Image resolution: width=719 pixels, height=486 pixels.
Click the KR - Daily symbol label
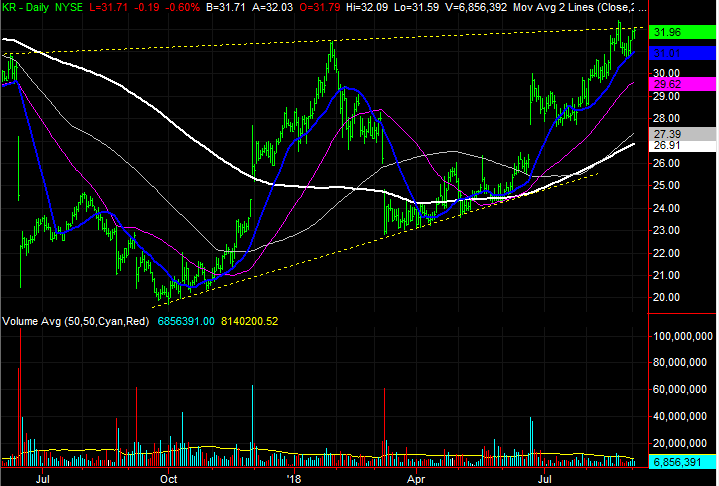click(26, 7)
